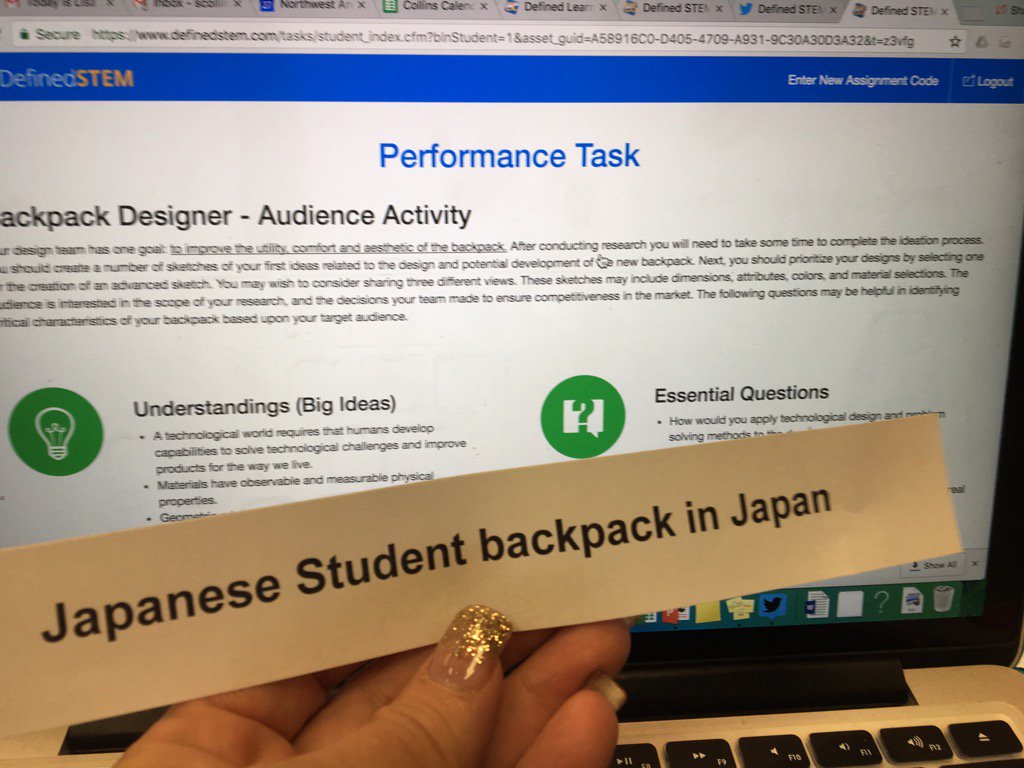Click the Logout button
This screenshot has height=768, width=1024.
click(x=988, y=82)
